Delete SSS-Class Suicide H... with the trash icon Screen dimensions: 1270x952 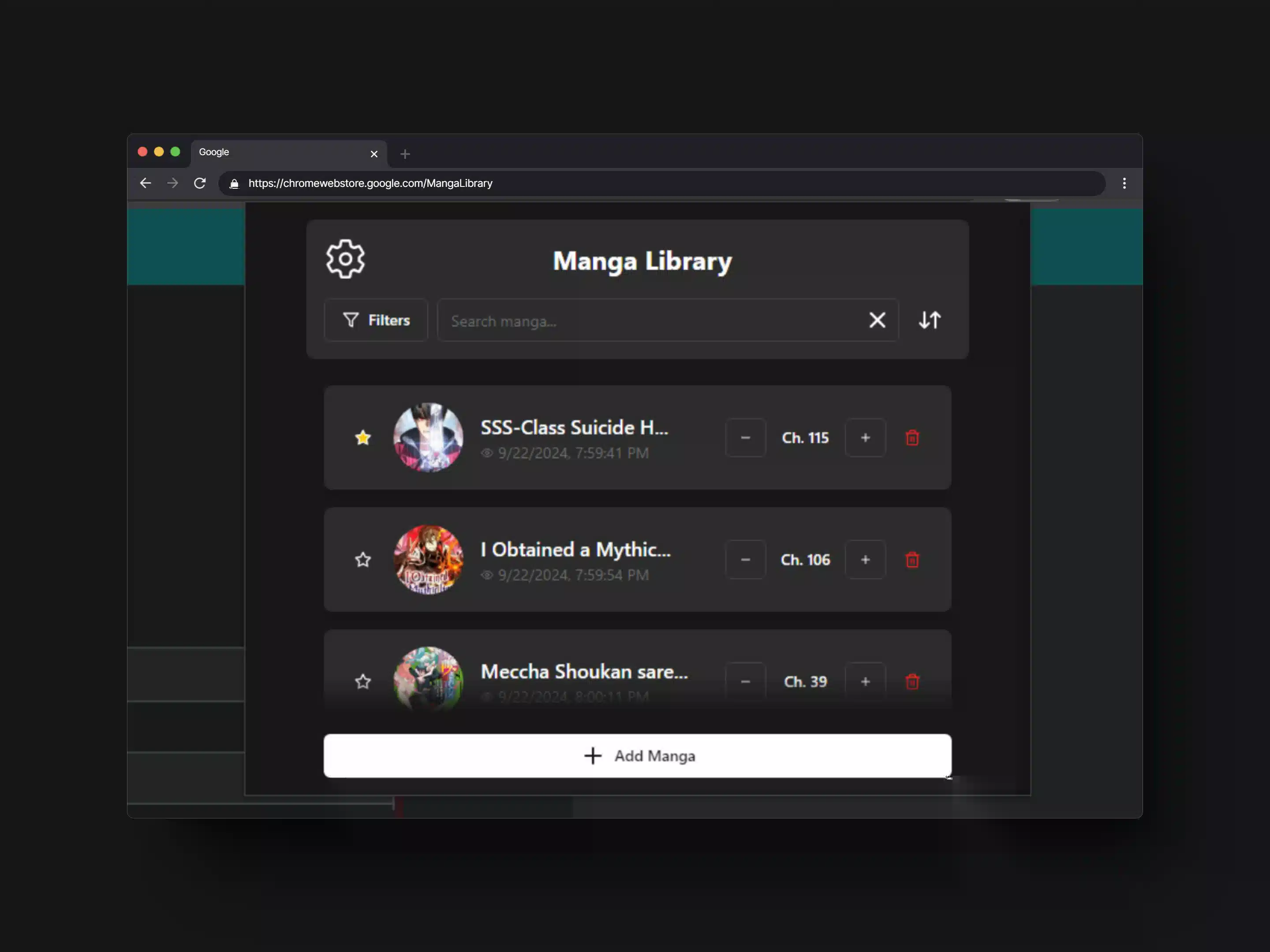[x=912, y=438]
